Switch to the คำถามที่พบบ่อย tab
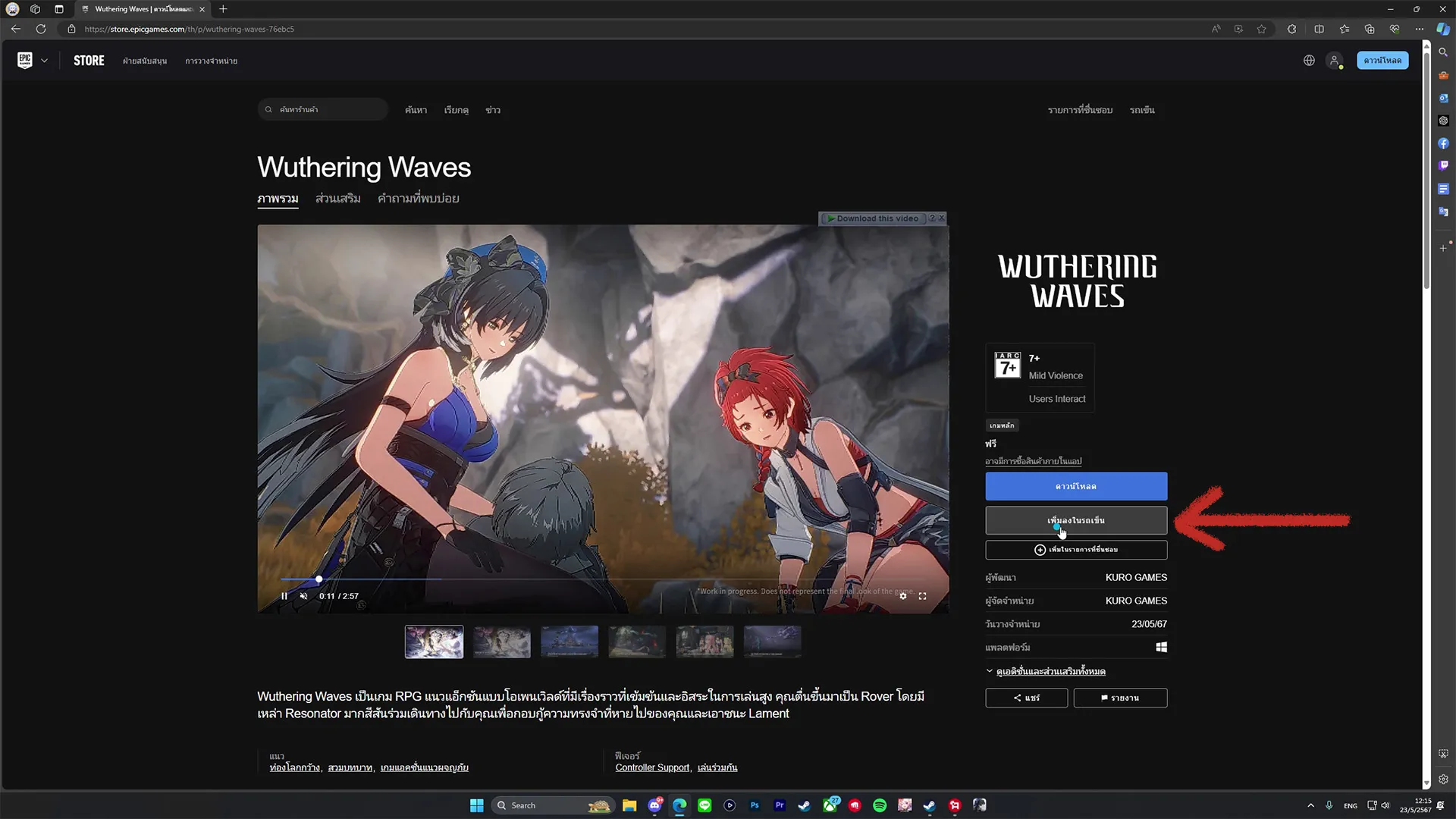This screenshot has width=1456, height=819. pyautogui.click(x=419, y=199)
